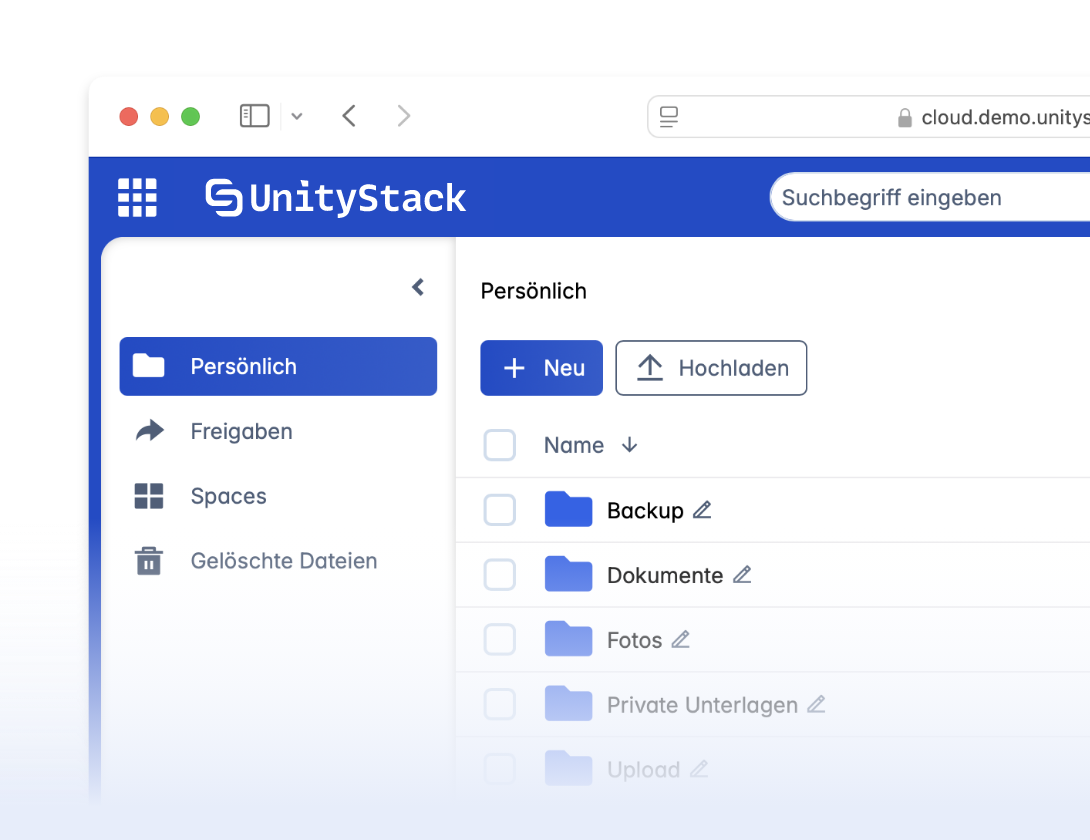
Task: Open the Backup folder icon
Action: (569, 509)
